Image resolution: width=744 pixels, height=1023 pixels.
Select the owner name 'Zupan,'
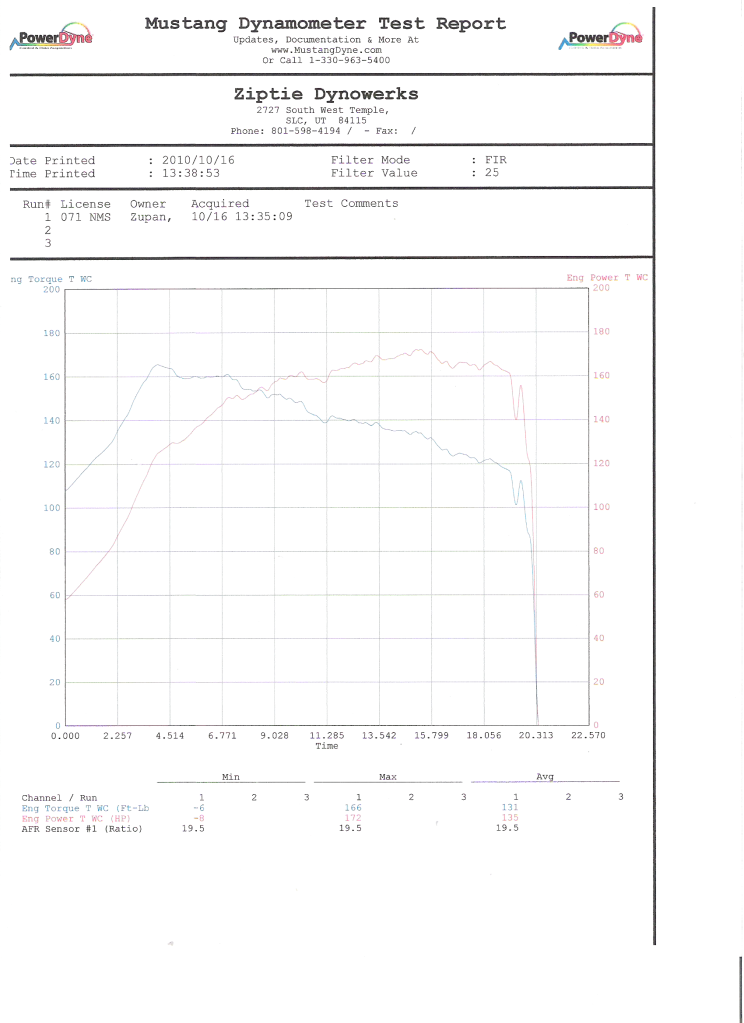[x=151, y=217]
